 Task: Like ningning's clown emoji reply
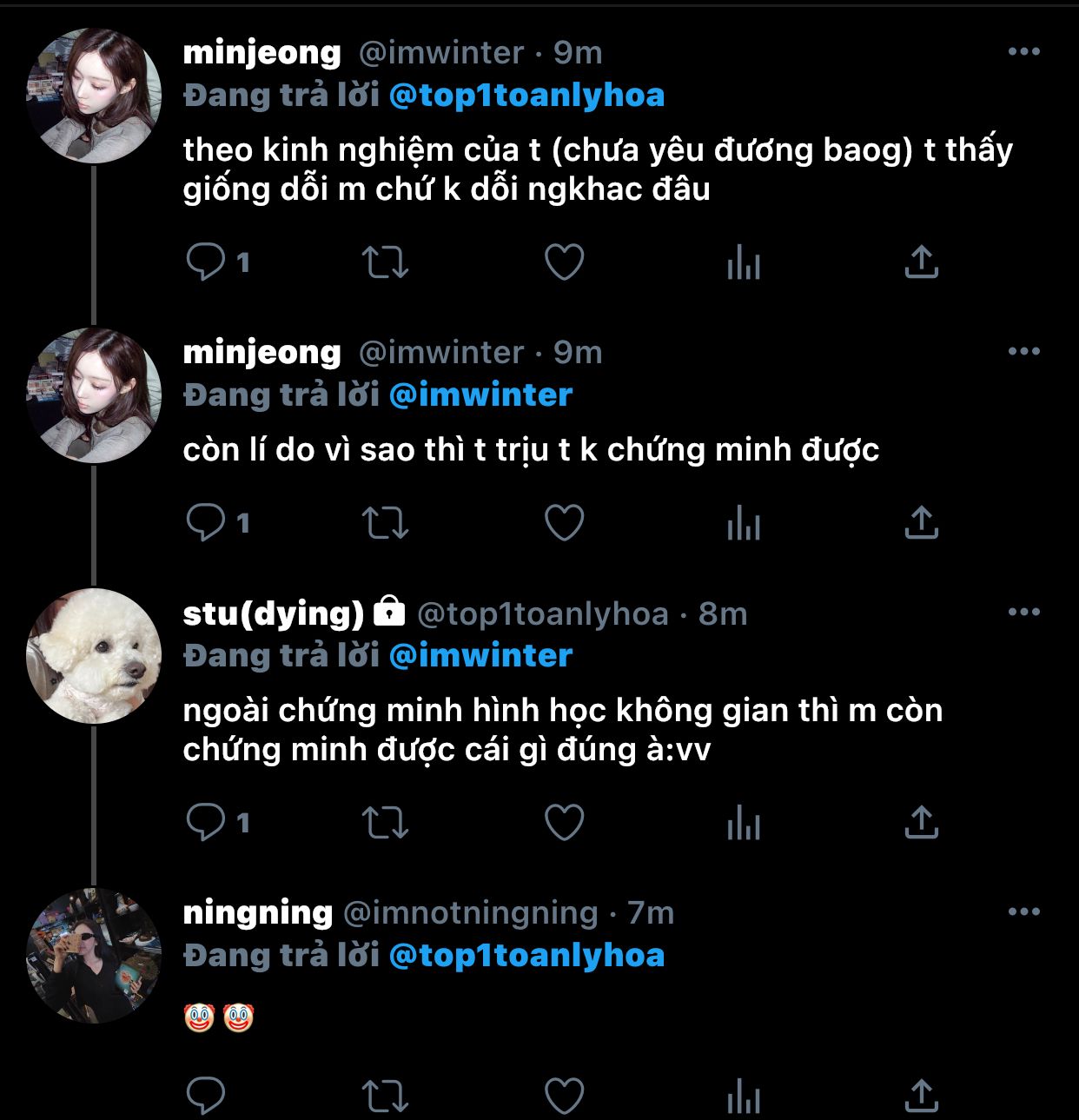tap(564, 1096)
